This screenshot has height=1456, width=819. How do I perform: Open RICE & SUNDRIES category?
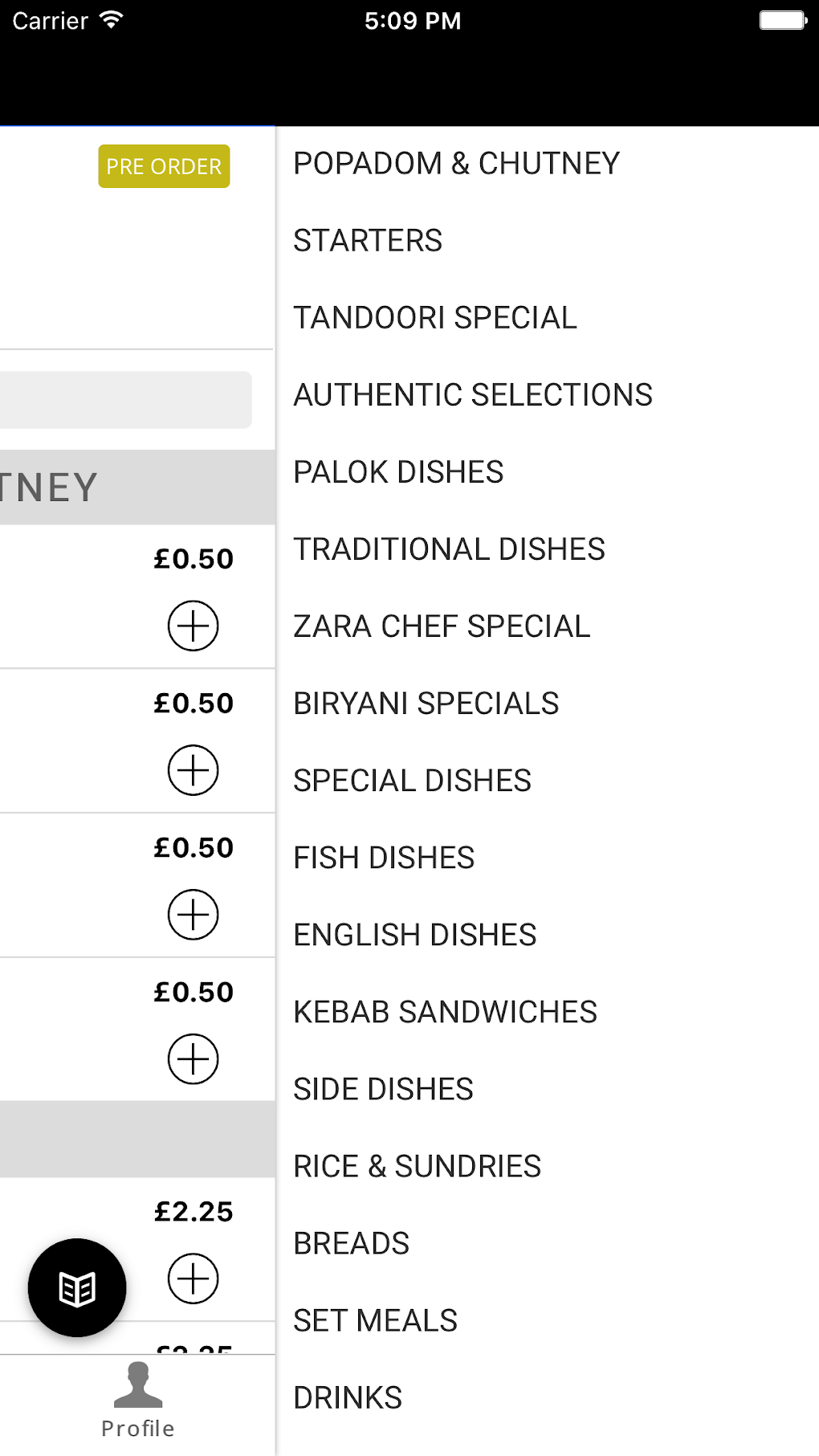(417, 1166)
